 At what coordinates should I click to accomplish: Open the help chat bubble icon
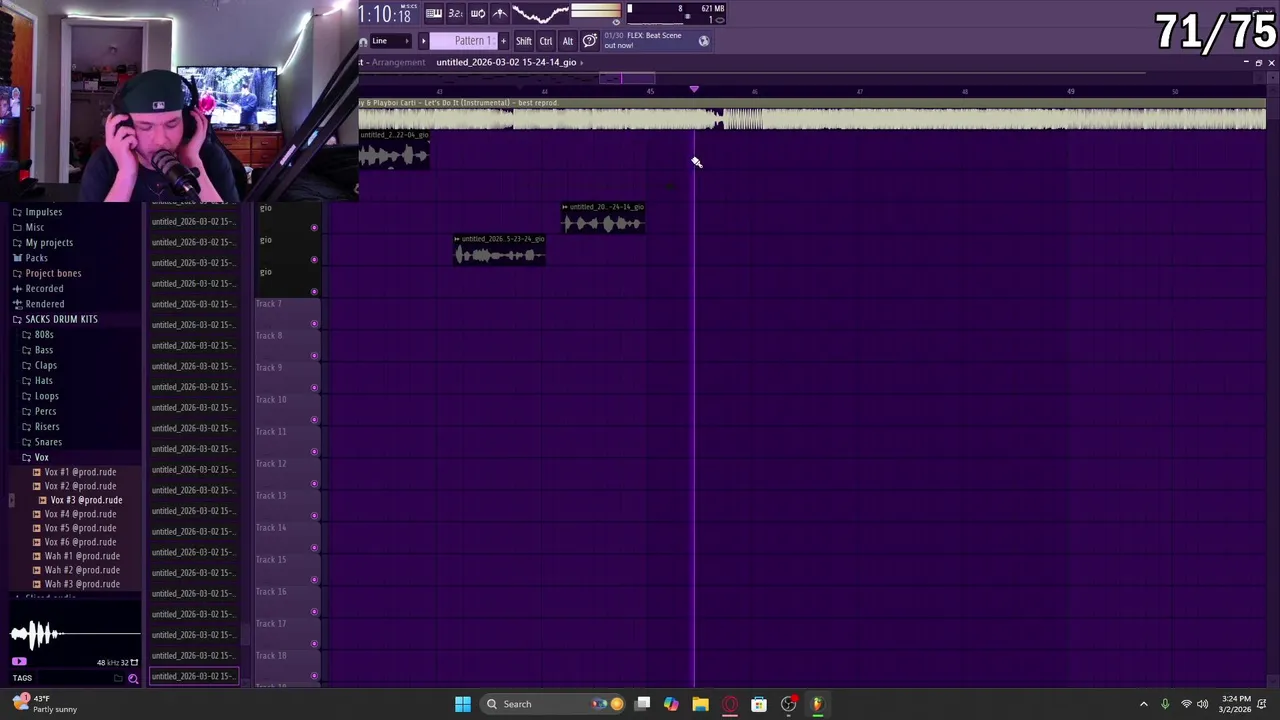(590, 40)
